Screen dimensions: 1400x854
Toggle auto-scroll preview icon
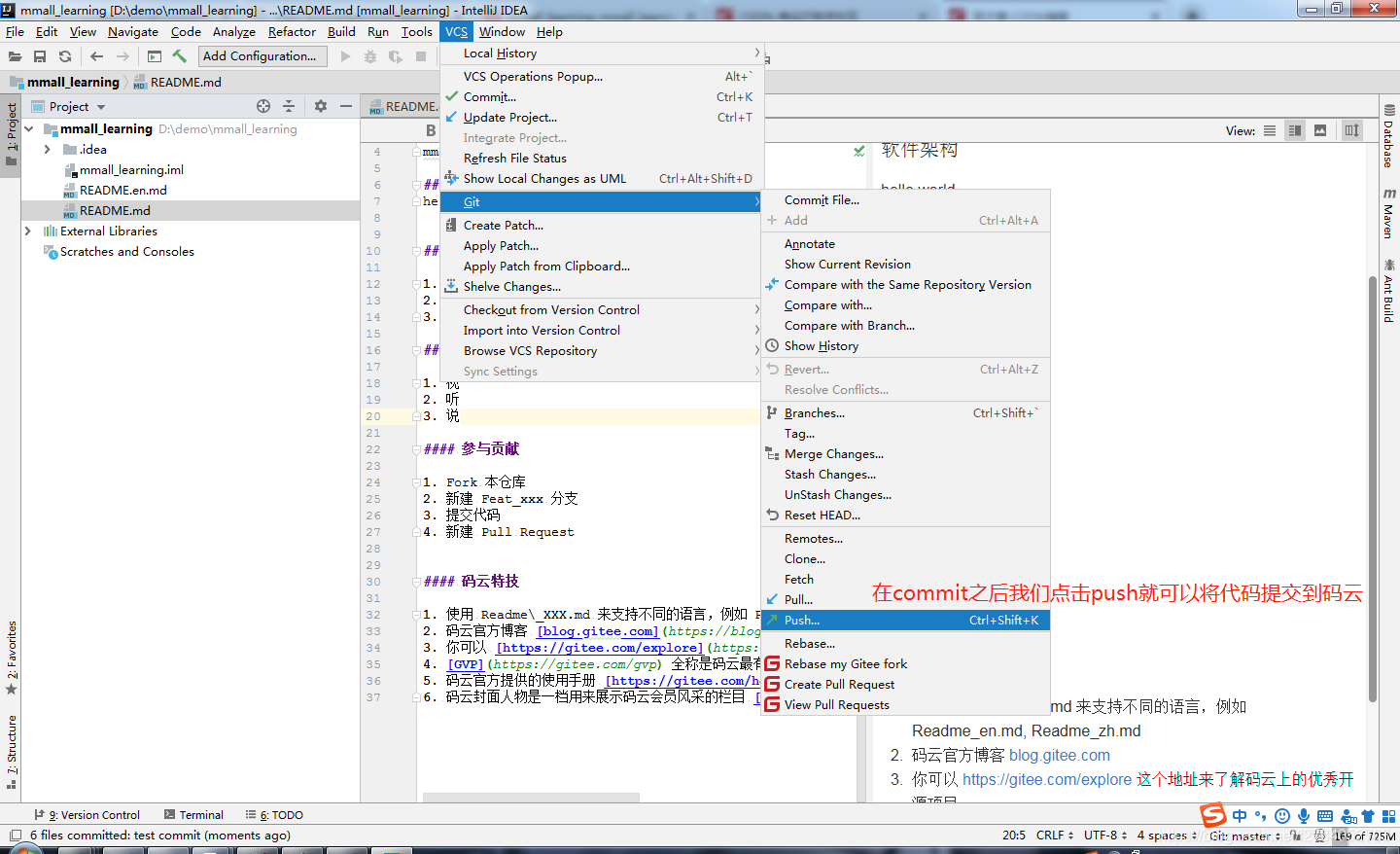(1352, 130)
